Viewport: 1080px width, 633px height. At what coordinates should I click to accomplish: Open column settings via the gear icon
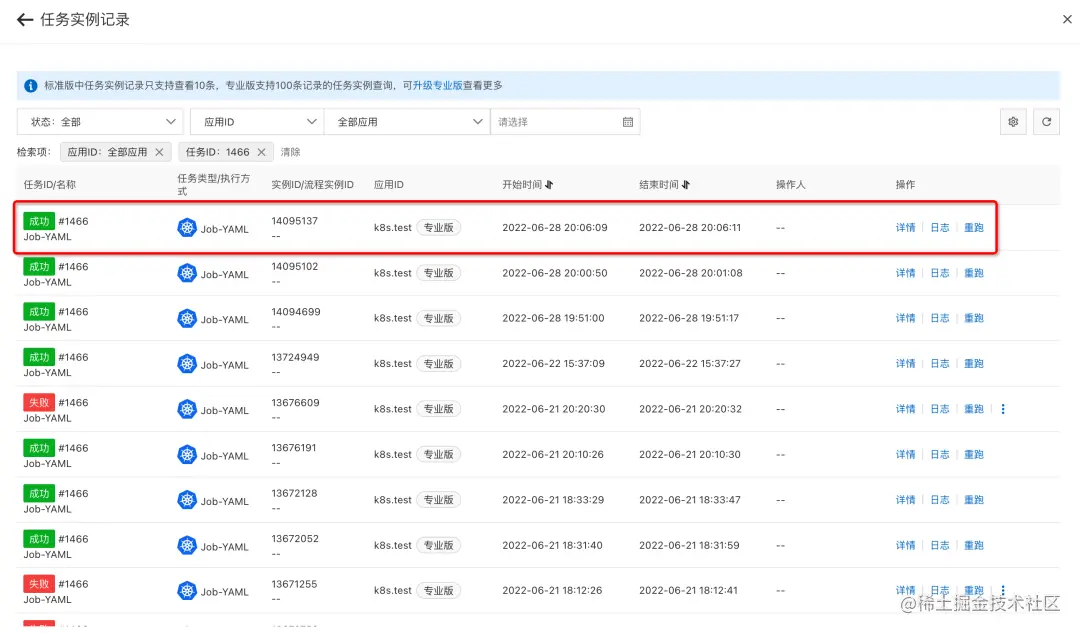pos(1013,122)
